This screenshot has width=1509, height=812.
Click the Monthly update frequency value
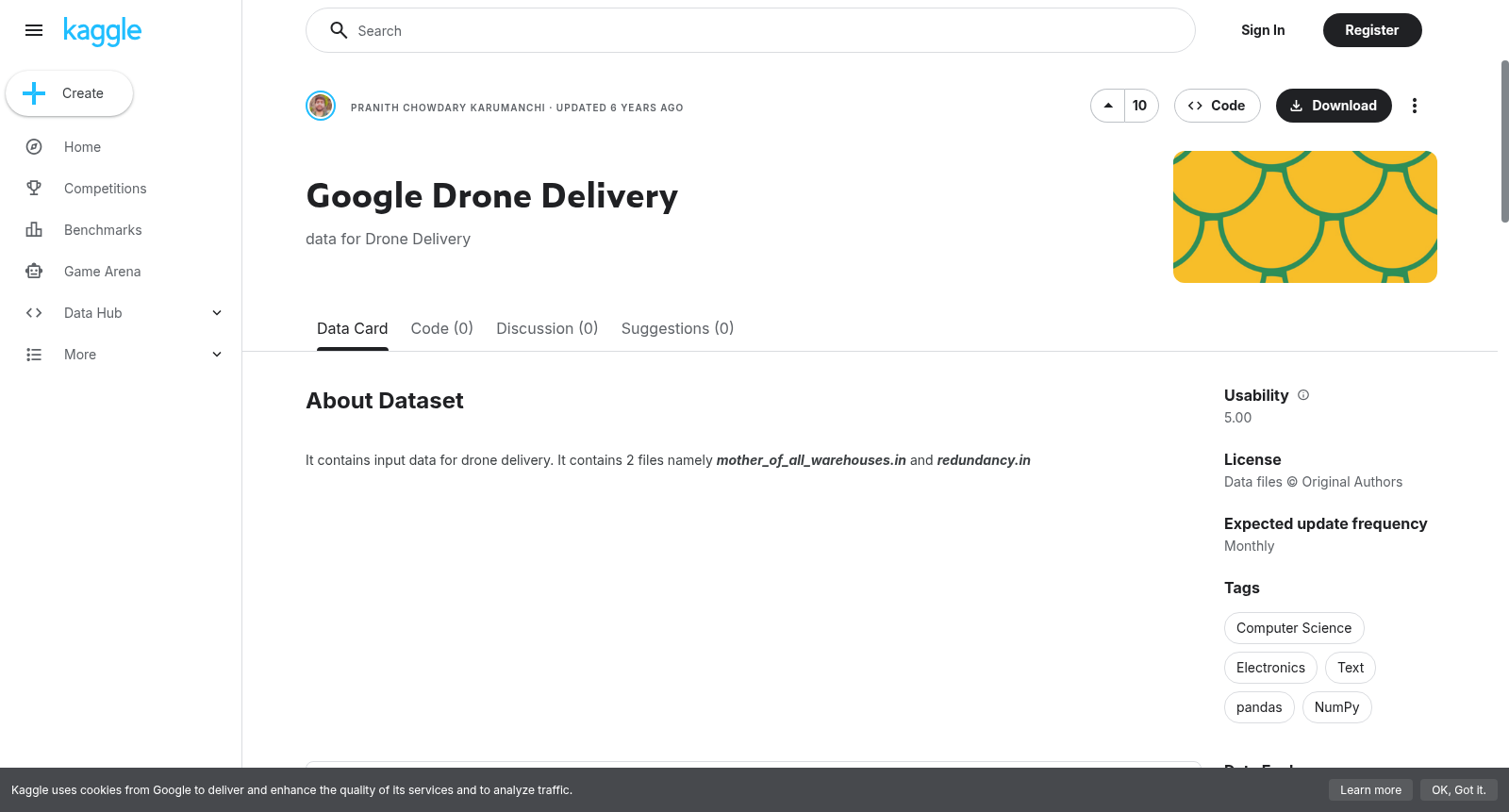tap(1249, 546)
